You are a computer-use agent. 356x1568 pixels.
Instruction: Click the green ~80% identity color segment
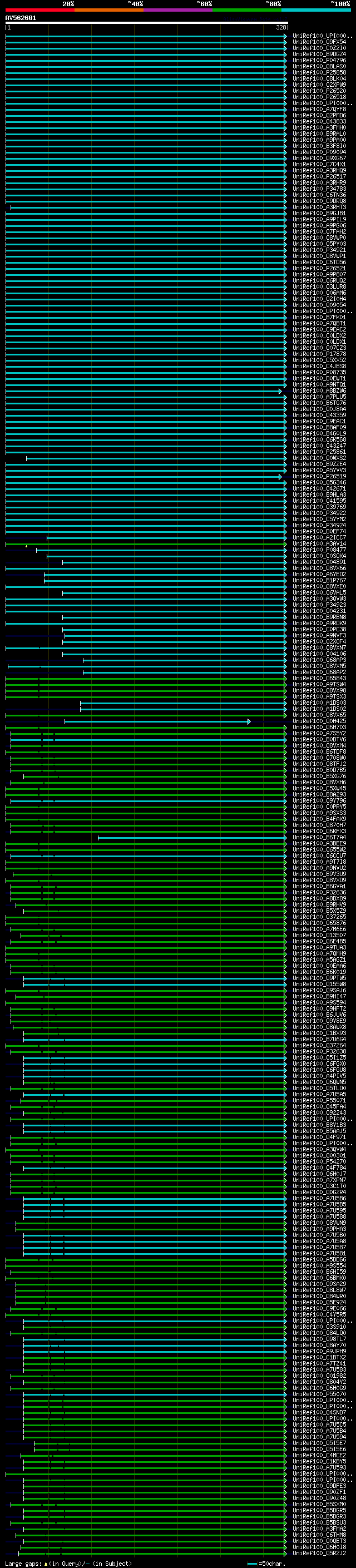pos(247,11)
